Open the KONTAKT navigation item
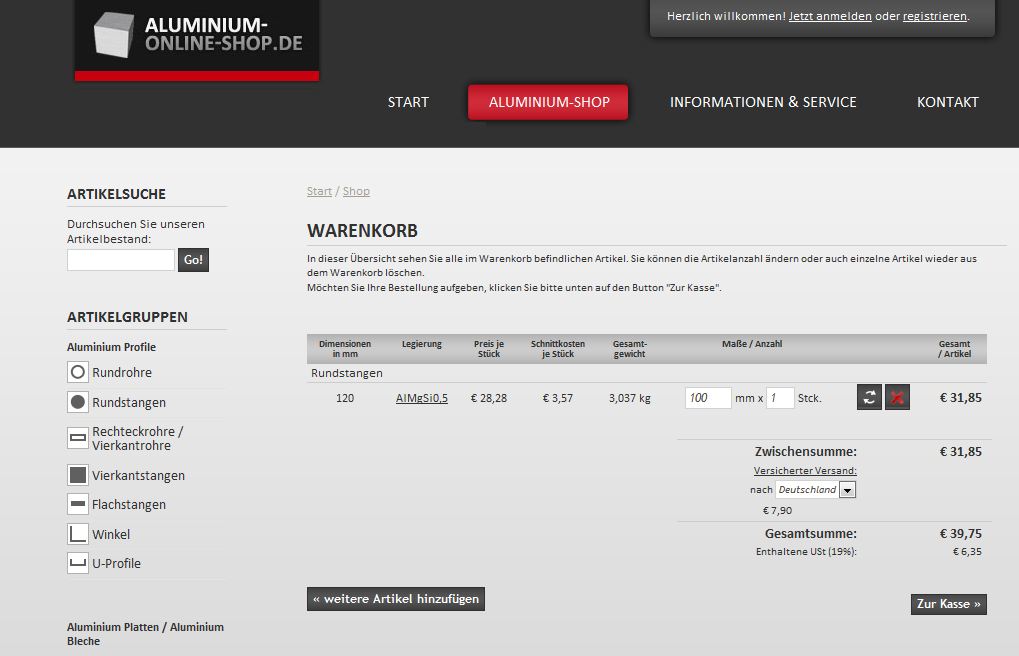Screen dimensions: 1019x656 947,102
